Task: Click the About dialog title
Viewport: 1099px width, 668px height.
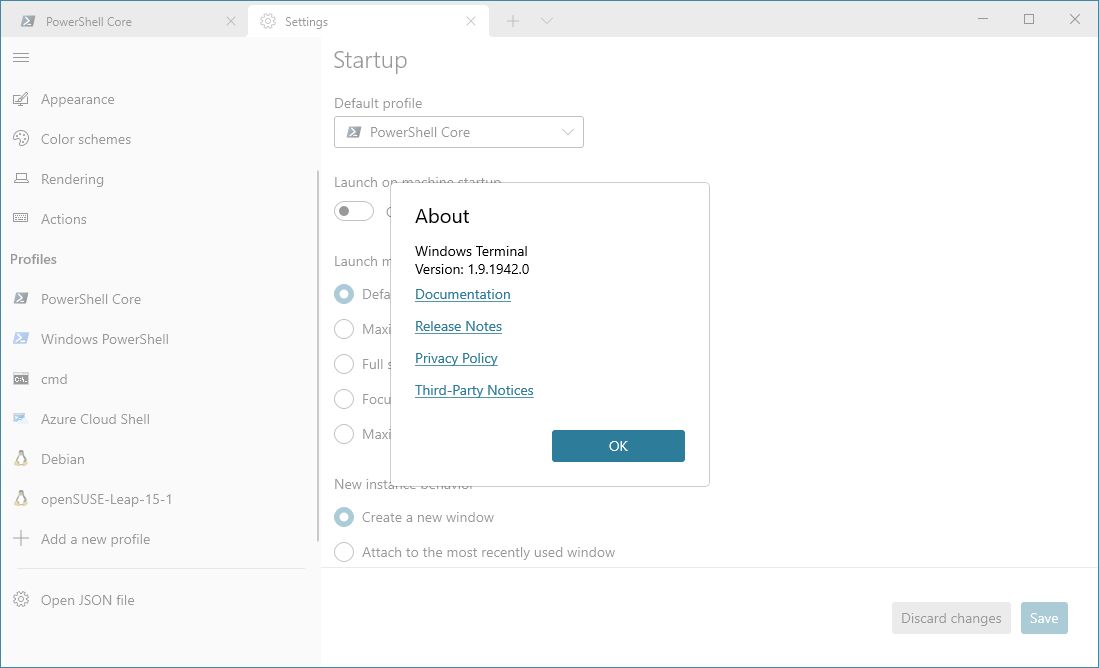Action: coord(442,216)
